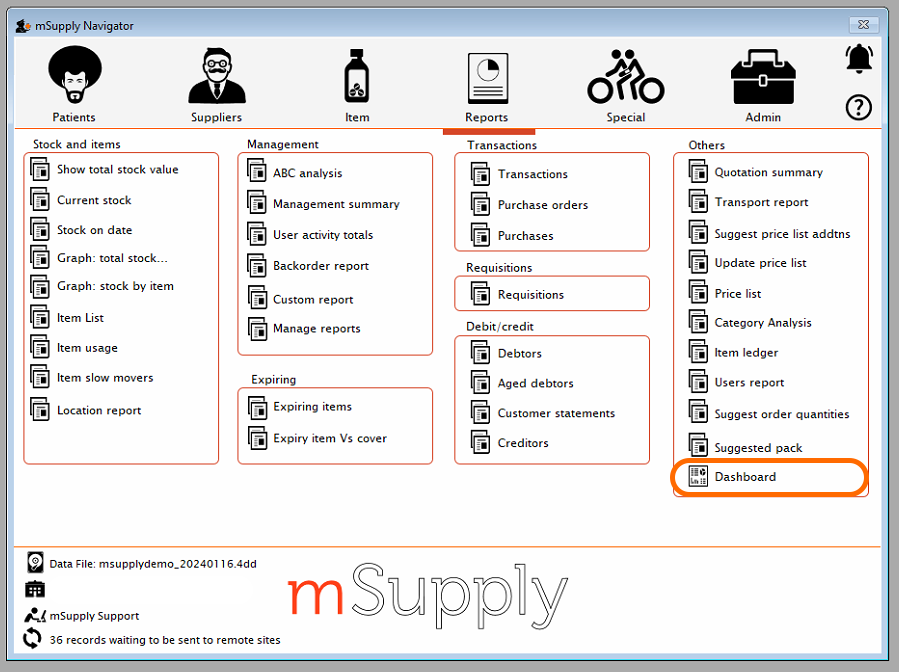
Task: Open the Admin toolbox icon
Action: pyautogui.click(x=762, y=80)
